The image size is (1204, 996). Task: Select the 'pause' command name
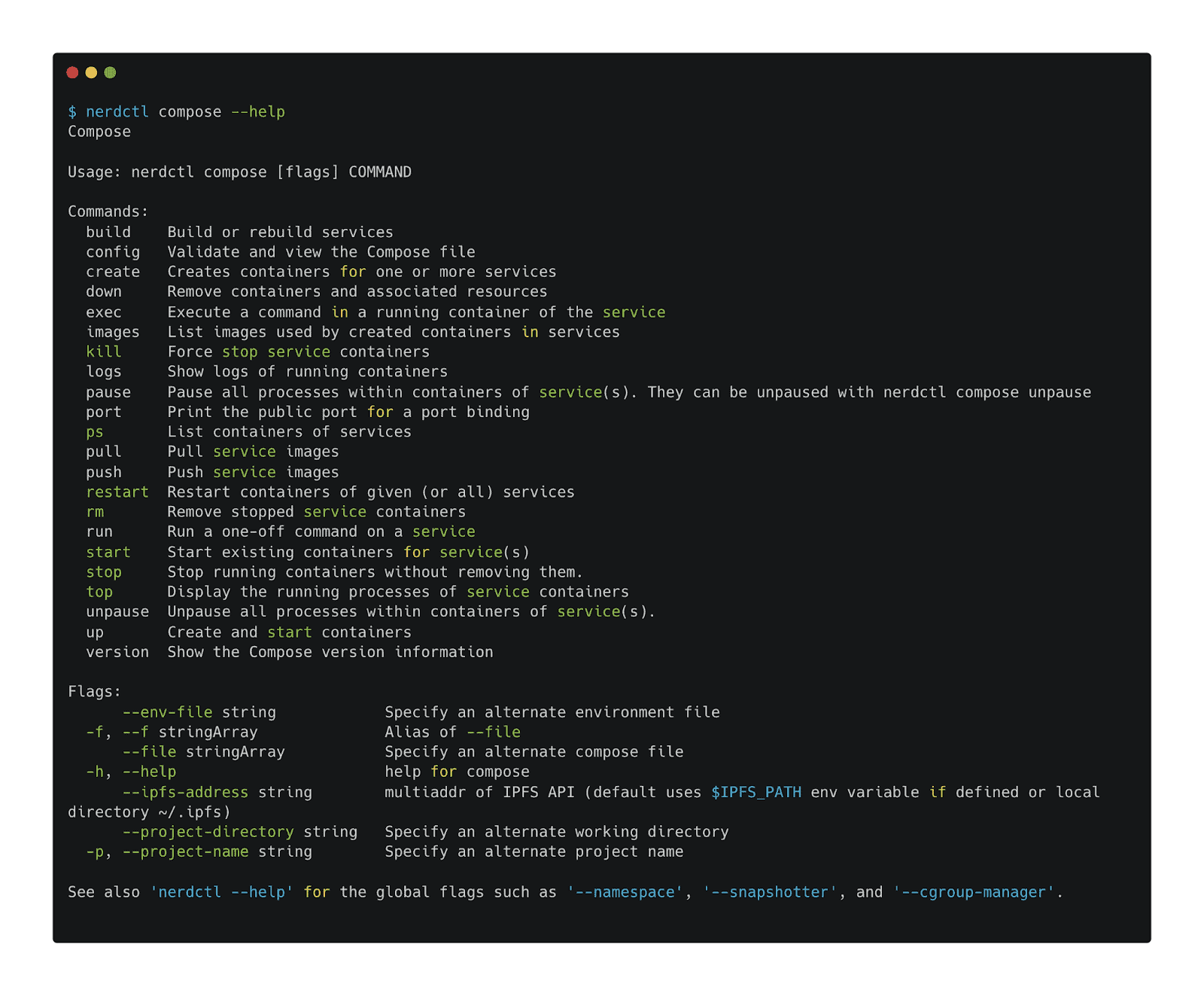(x=108, y=392)
